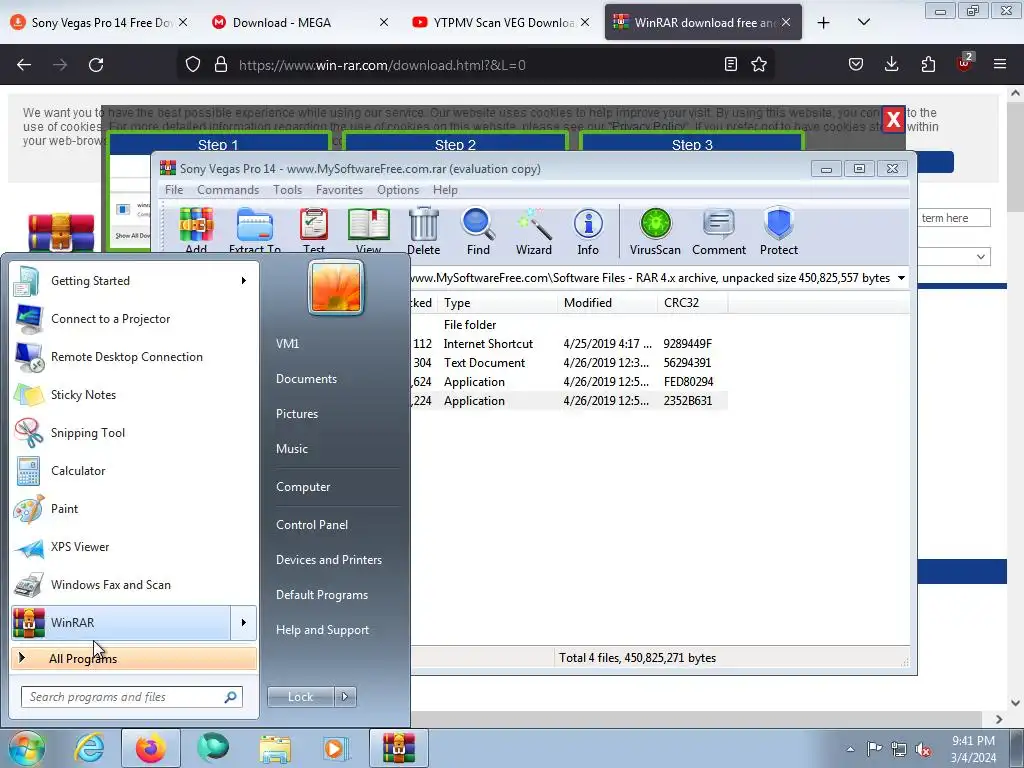Sort archive list by CRC32 column
The image size is (1024, 768).
point(692,303)
